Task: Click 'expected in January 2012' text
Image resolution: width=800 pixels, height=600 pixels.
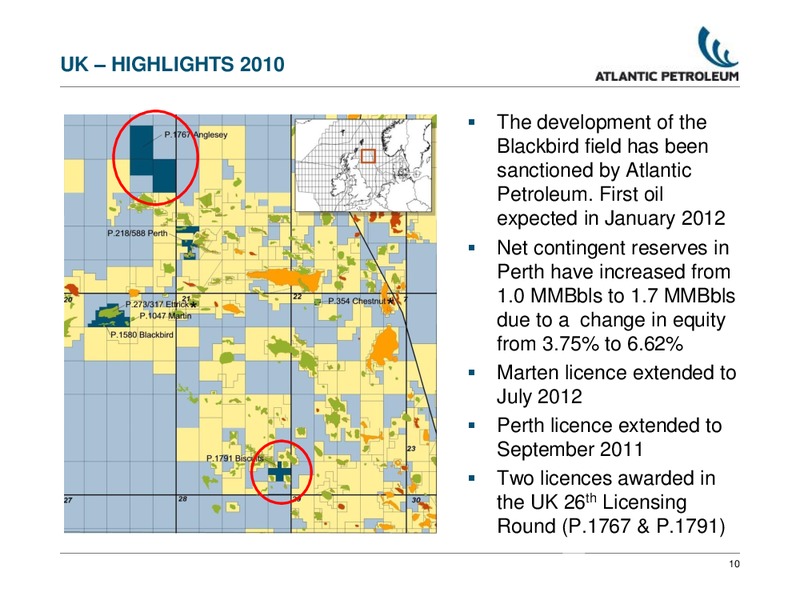Action: pyautogui.click(x=611, y=218)
